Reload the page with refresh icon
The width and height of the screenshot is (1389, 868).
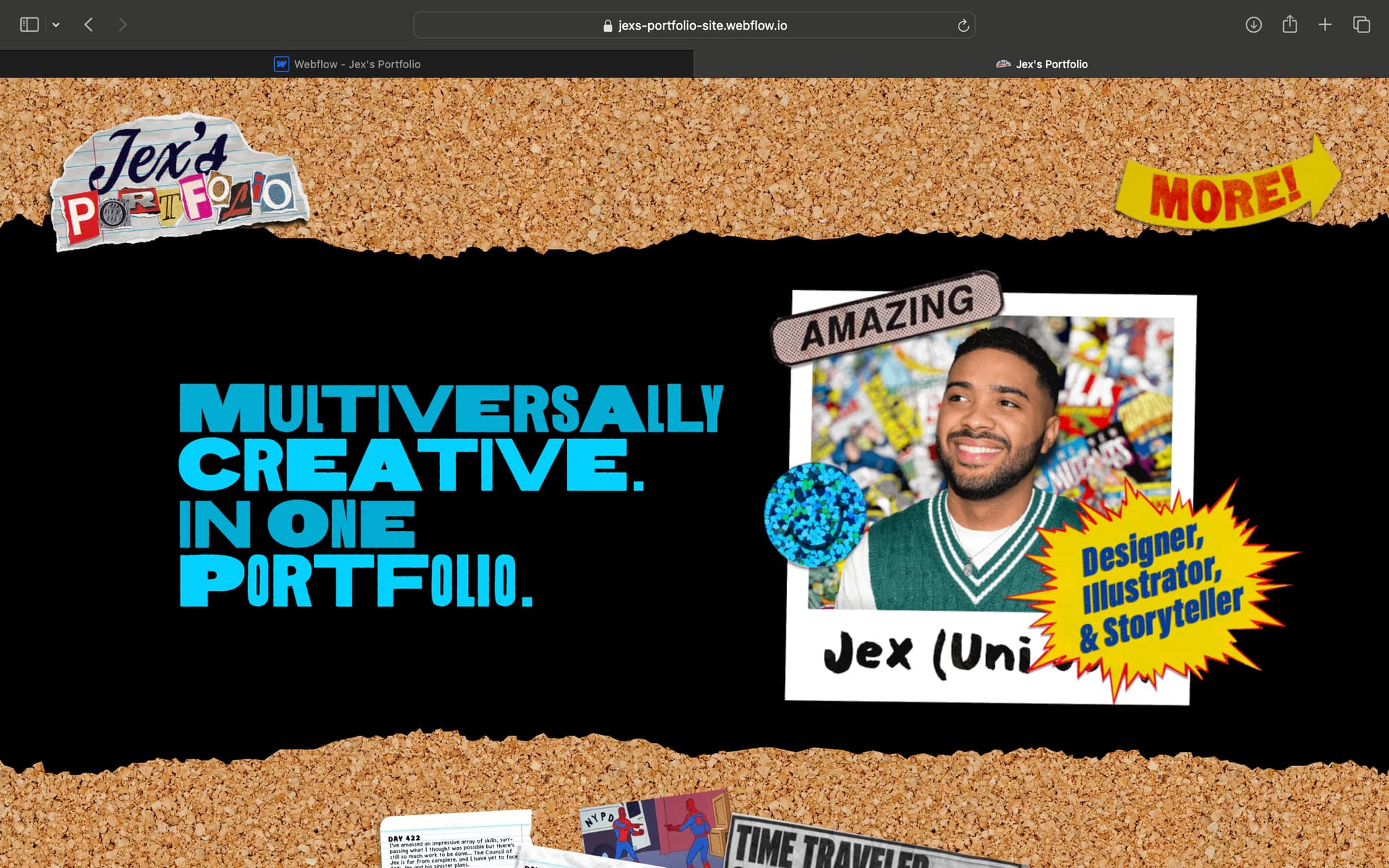[963, 26]
